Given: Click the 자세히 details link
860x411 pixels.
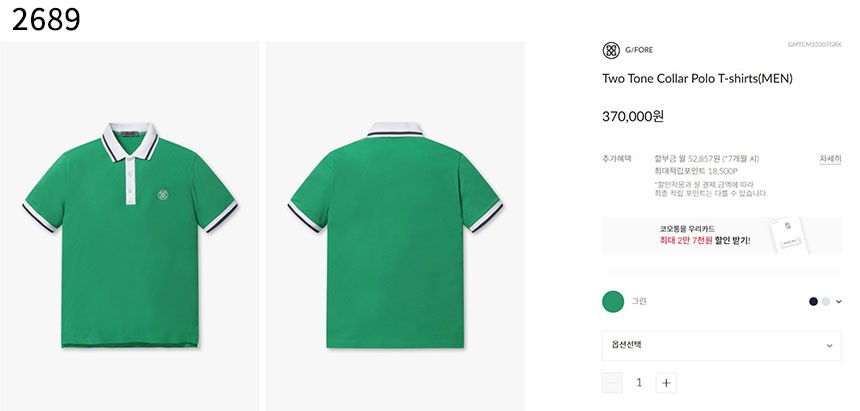Looking at the screenshot, I should click(830, 158).
